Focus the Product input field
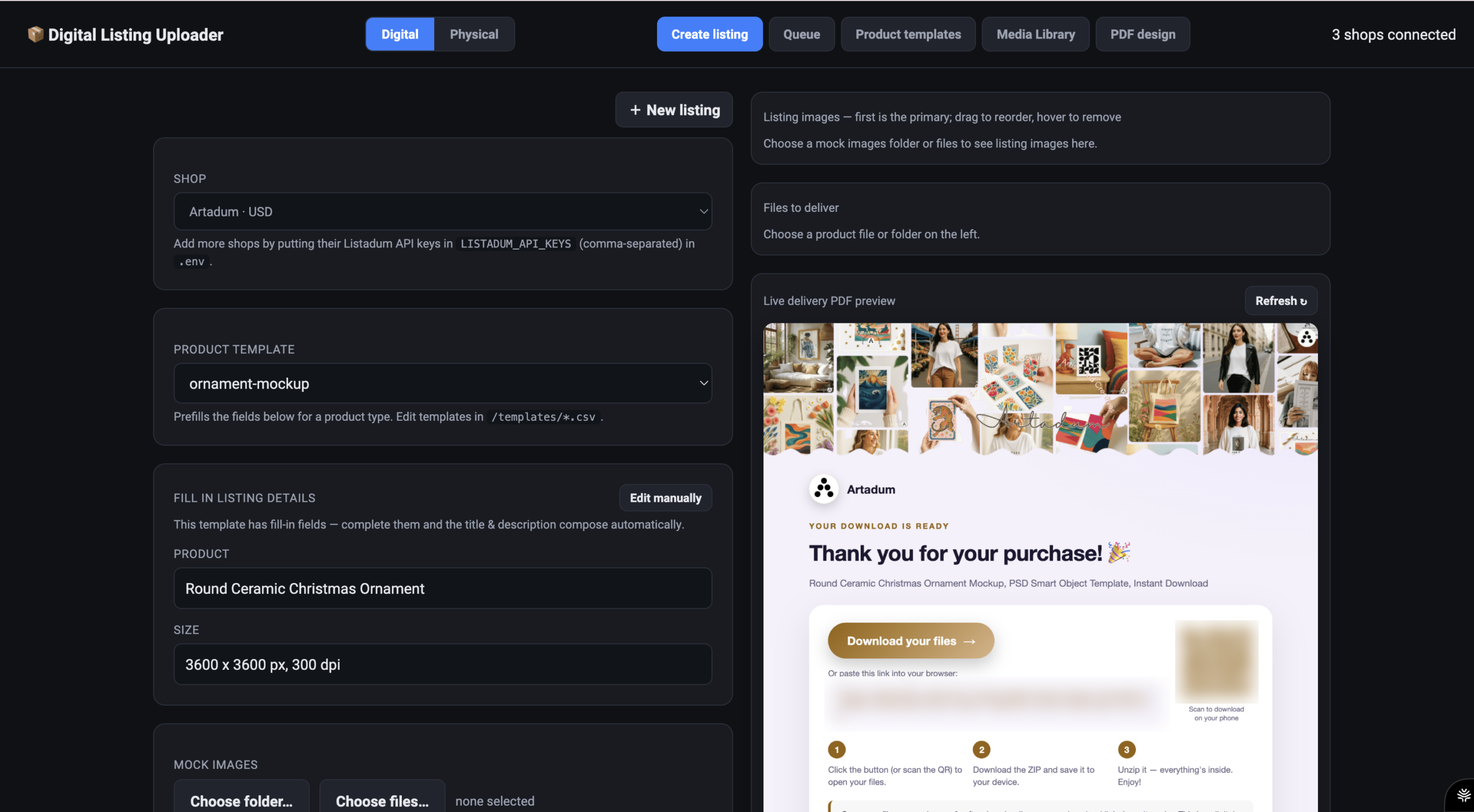 [443, 588]
